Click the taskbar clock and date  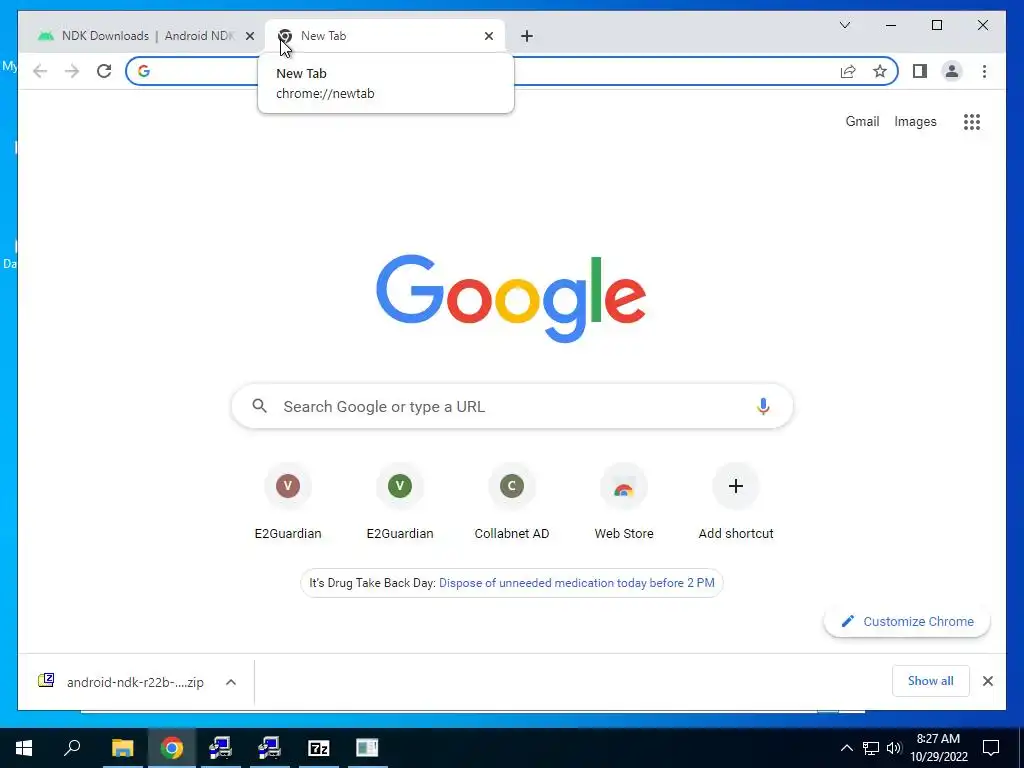tap(938, 748)
